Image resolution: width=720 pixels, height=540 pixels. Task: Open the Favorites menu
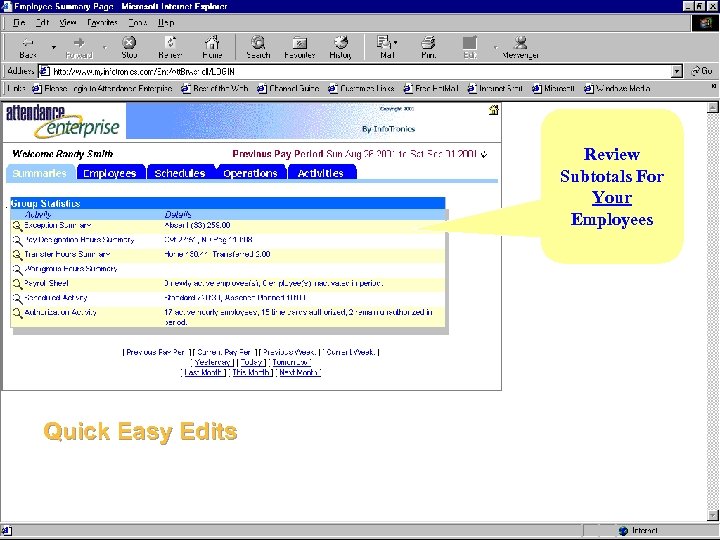[x=102, y=22]
